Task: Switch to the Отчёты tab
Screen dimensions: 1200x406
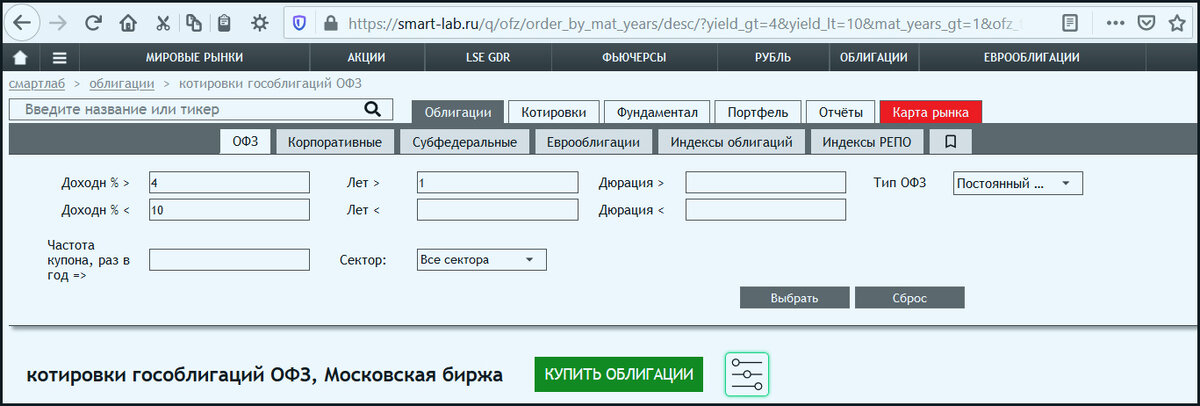Action: pos(840,113)
